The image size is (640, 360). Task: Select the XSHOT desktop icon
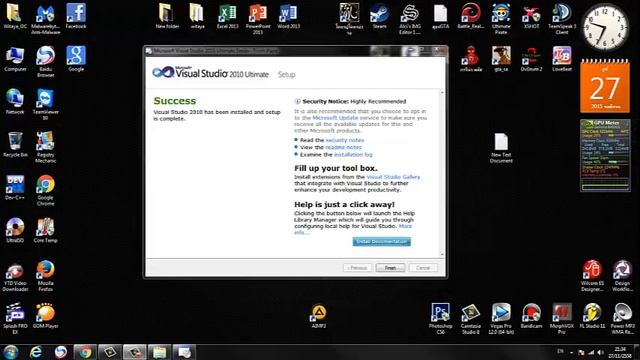531,16
